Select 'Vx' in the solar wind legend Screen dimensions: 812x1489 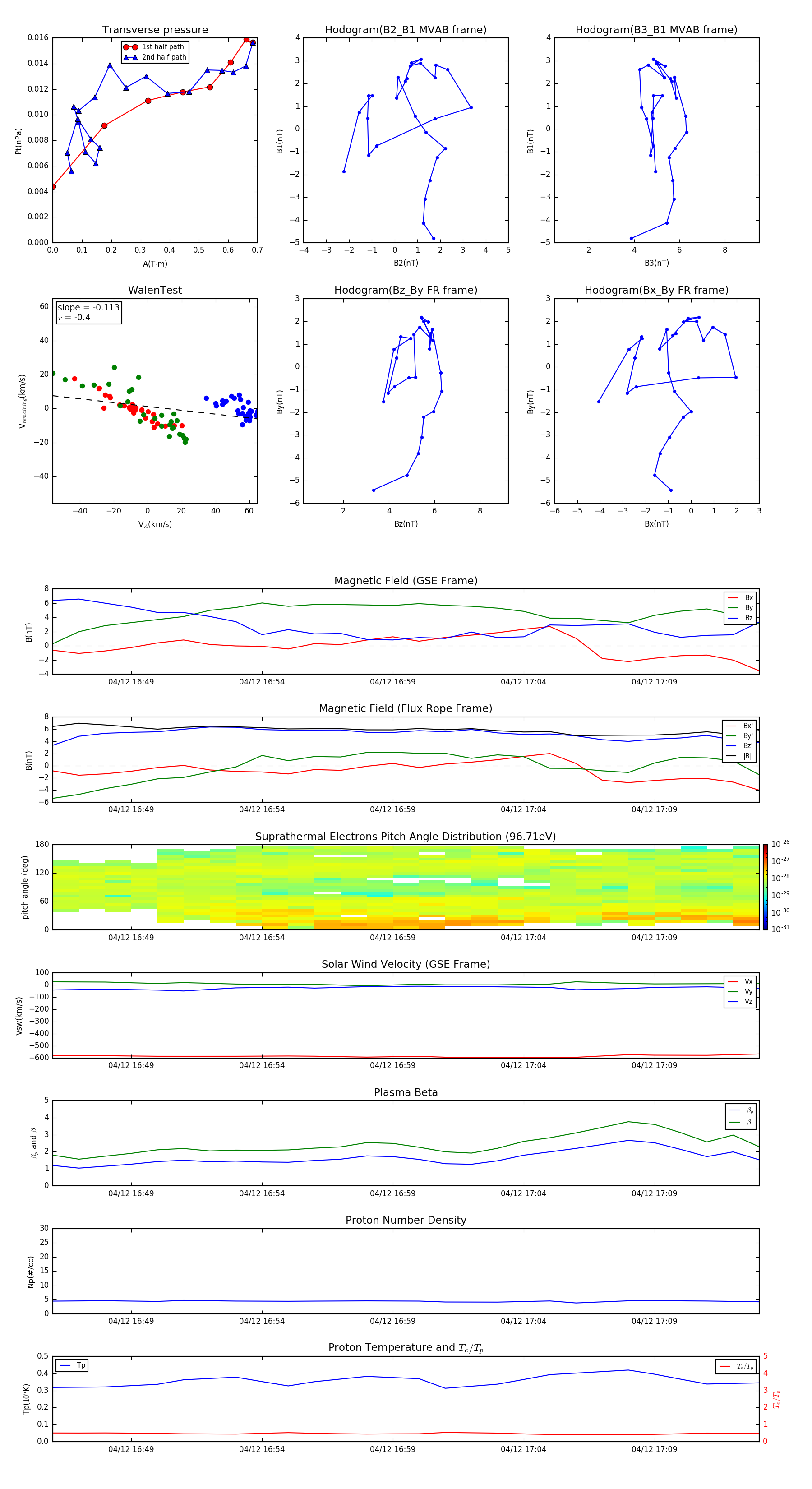[x=740, y=981]
